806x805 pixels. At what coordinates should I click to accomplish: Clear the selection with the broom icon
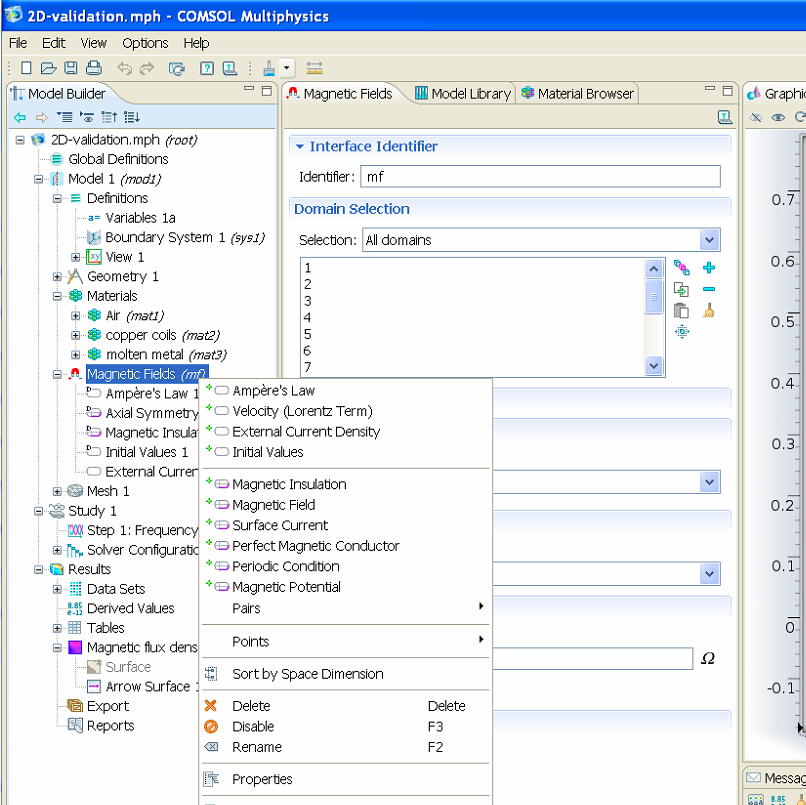coord(709,310)
